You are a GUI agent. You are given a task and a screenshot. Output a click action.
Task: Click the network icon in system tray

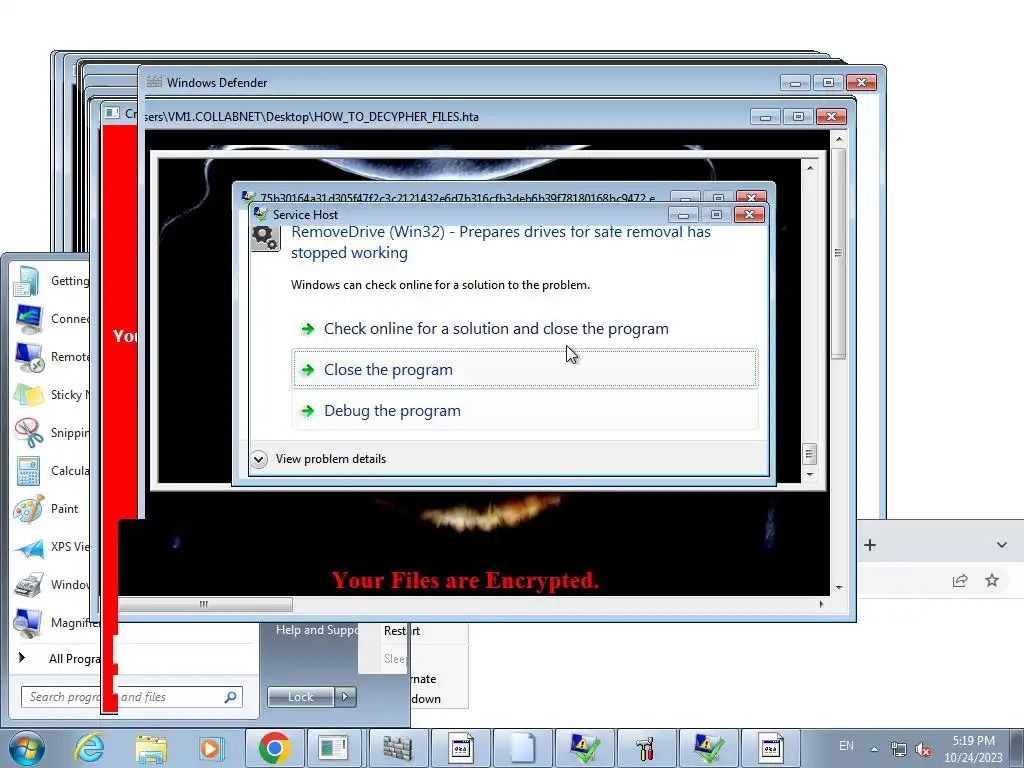899,748
